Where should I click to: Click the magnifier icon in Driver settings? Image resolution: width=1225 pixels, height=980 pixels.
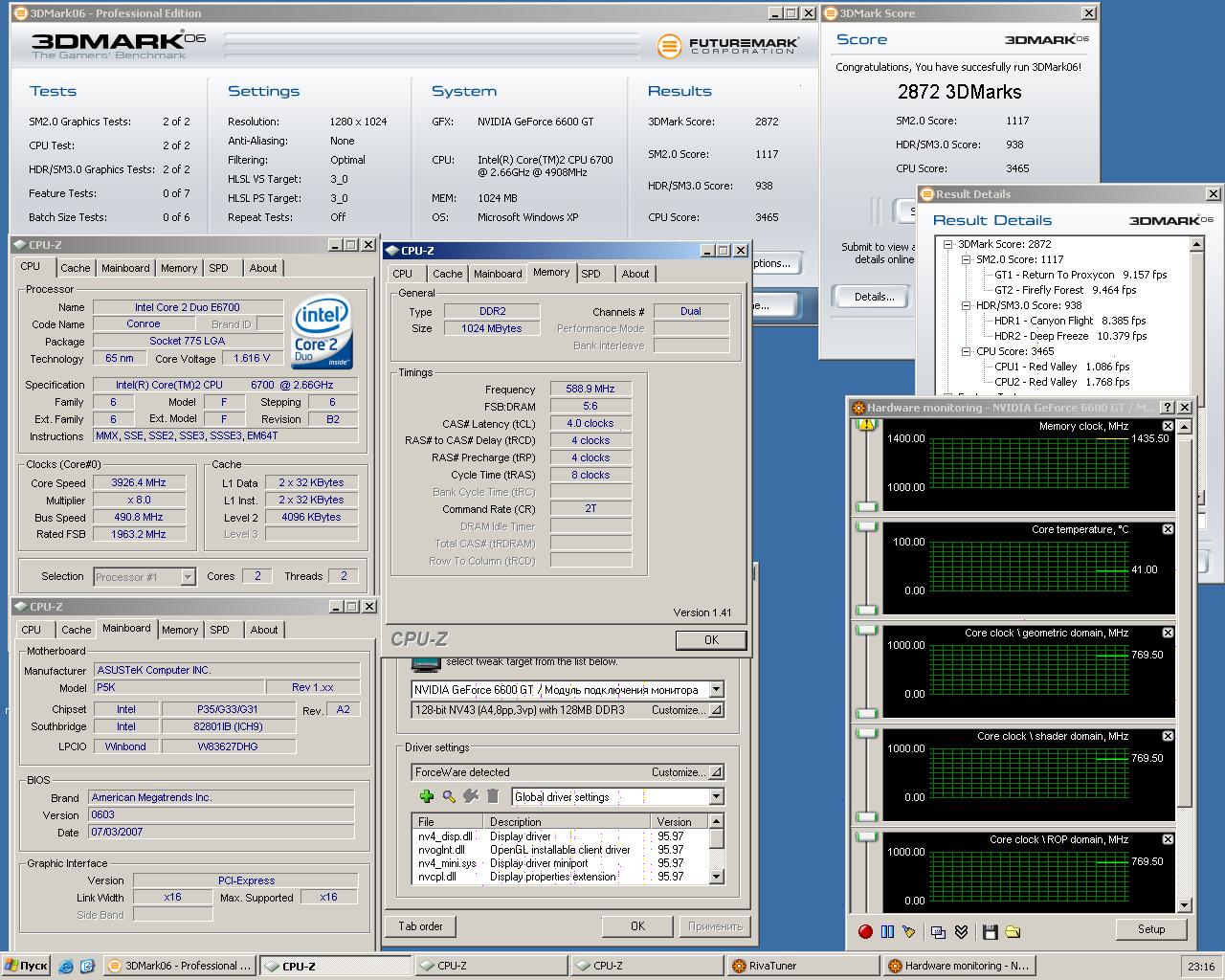click(x=449, y=796)
